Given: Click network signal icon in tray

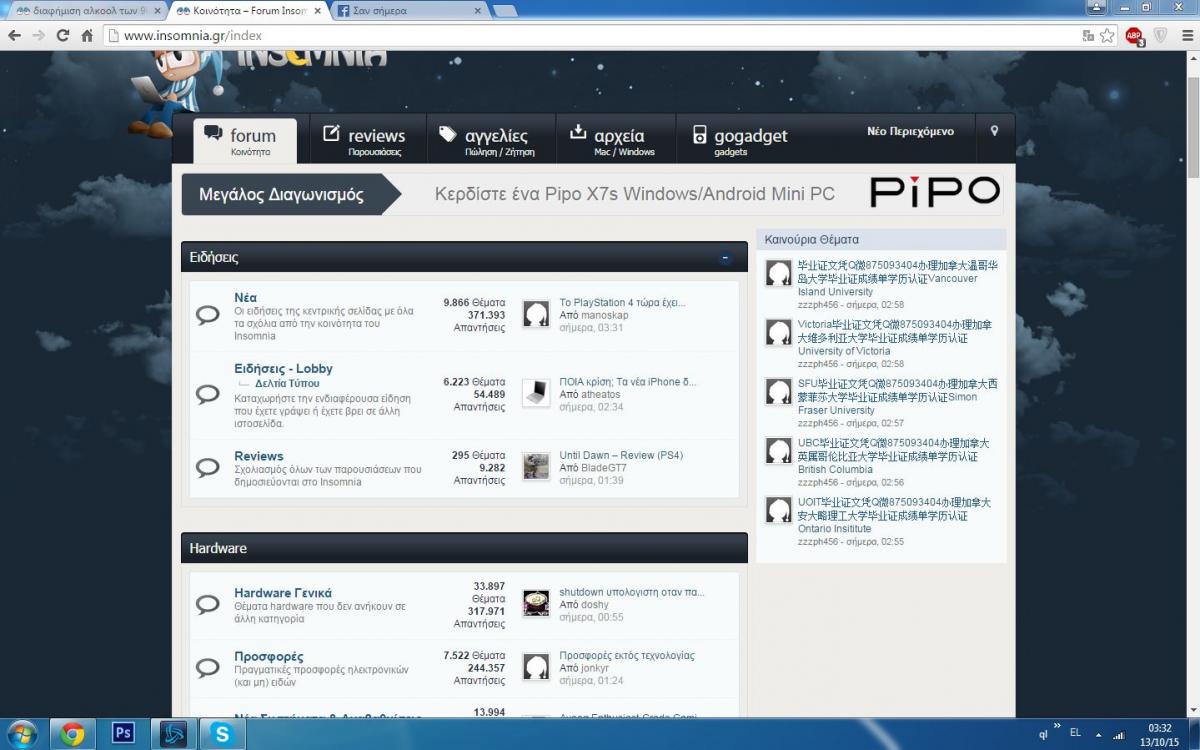Looking at the screenshot, I should point(1119,734).
